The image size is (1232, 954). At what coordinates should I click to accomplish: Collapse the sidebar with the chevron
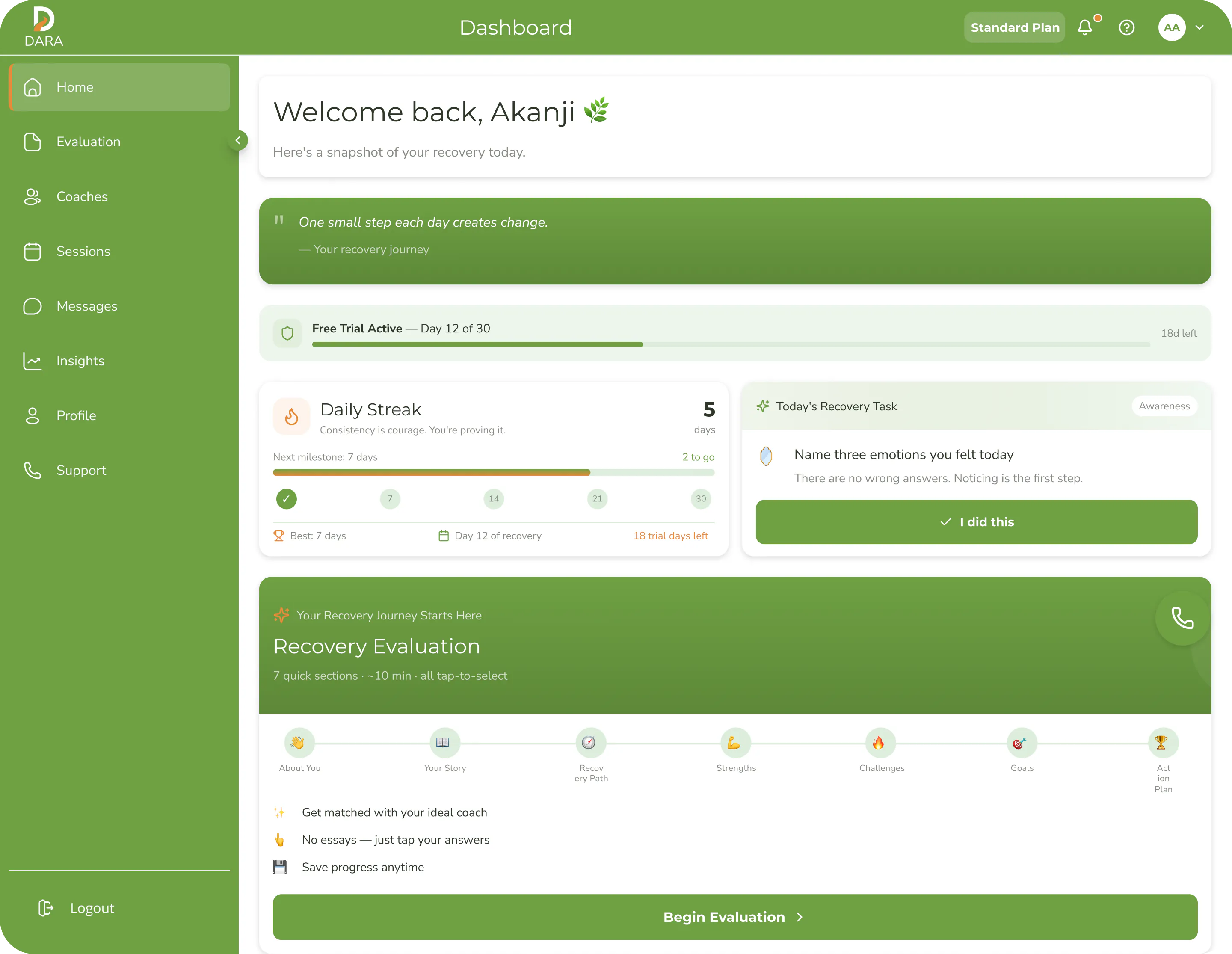[238, 140]
